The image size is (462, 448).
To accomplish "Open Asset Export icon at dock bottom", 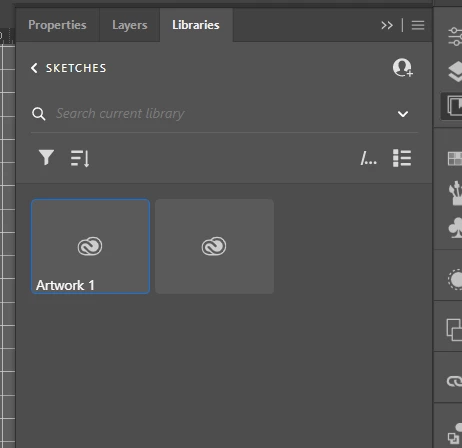I will coord(455,434).
